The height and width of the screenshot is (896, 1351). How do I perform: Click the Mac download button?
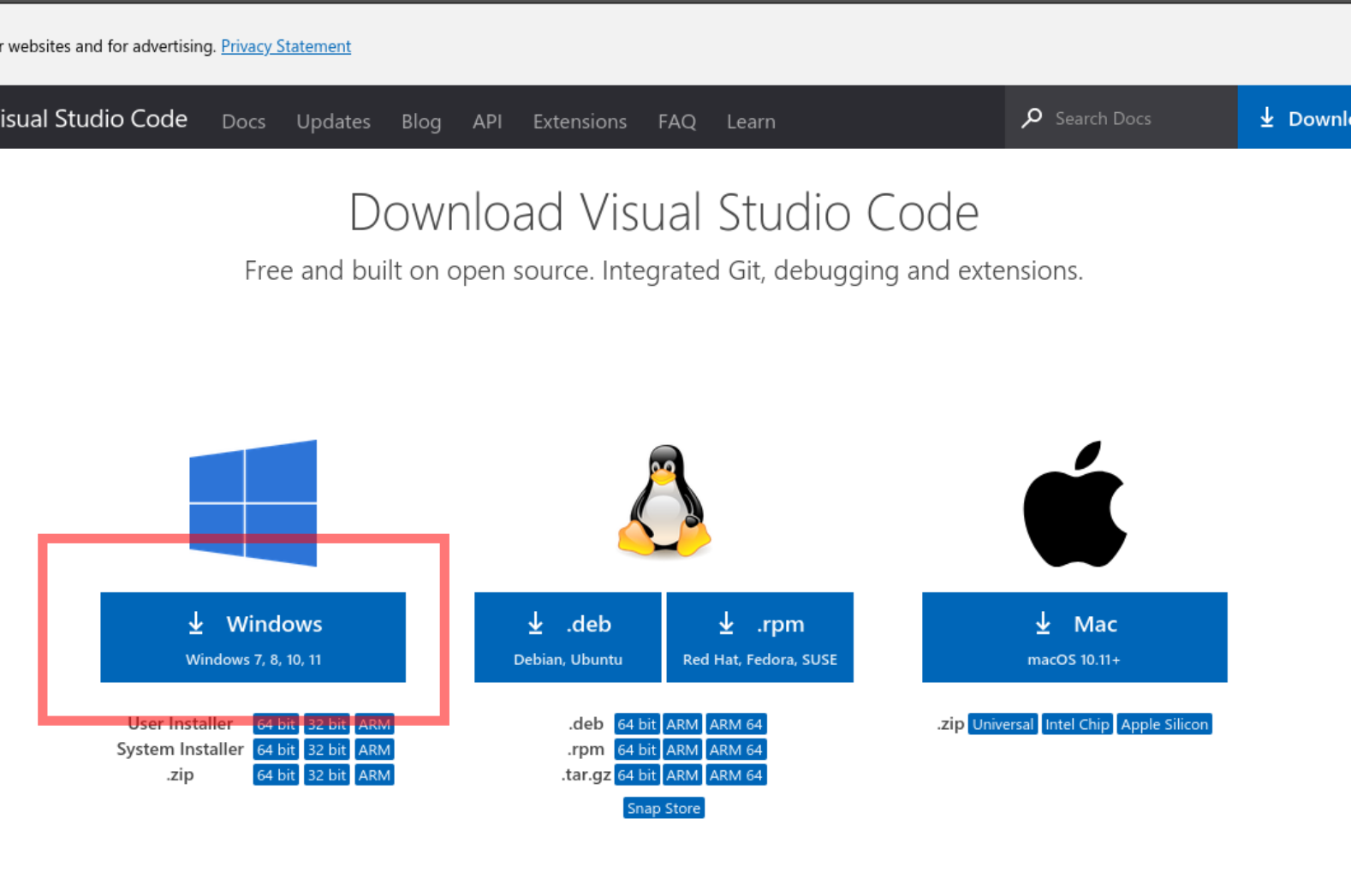click(x=1074, y=638)
